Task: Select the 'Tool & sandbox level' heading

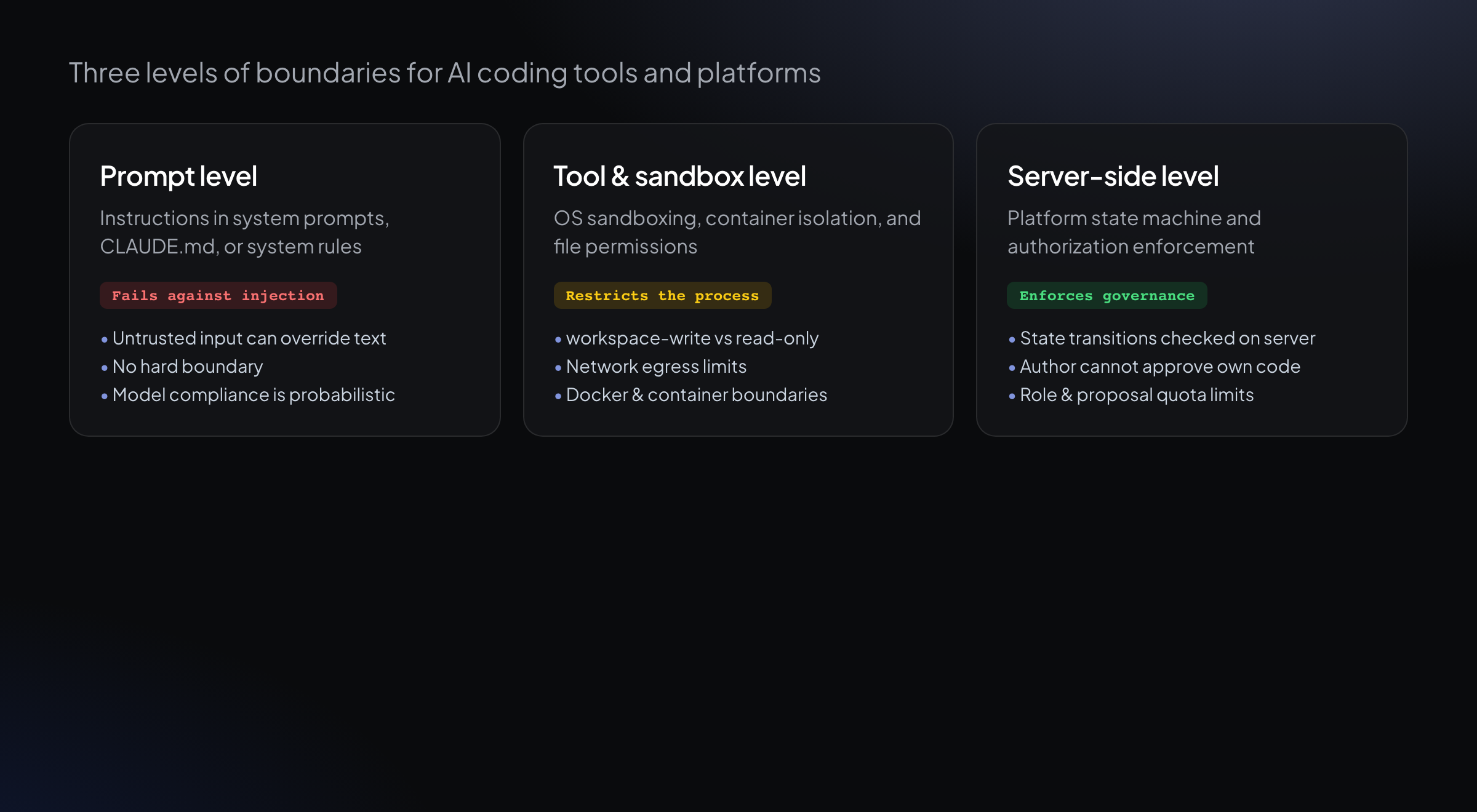Action: 679,177
